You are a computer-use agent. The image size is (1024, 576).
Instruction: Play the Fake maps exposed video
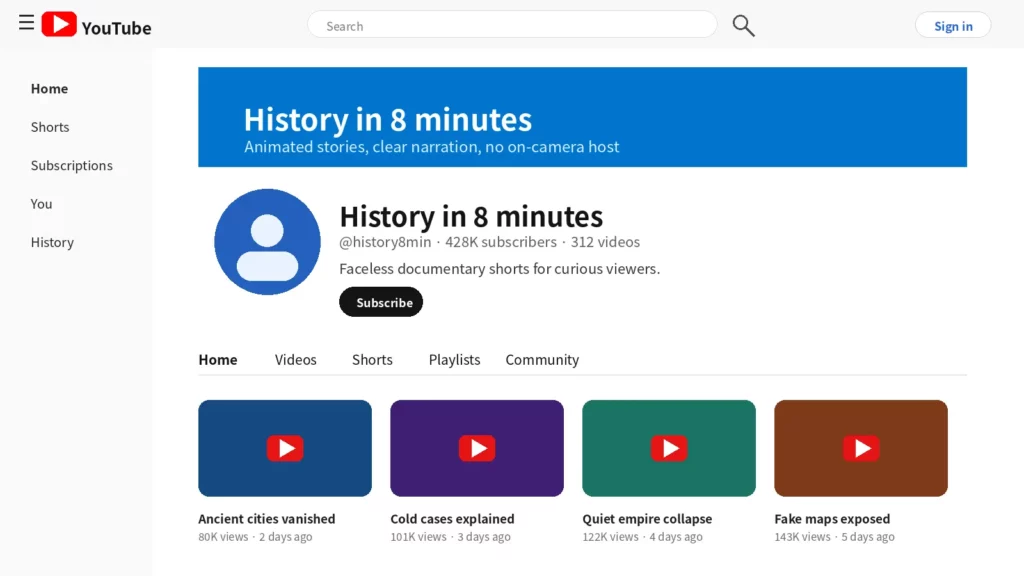[861, 448]
